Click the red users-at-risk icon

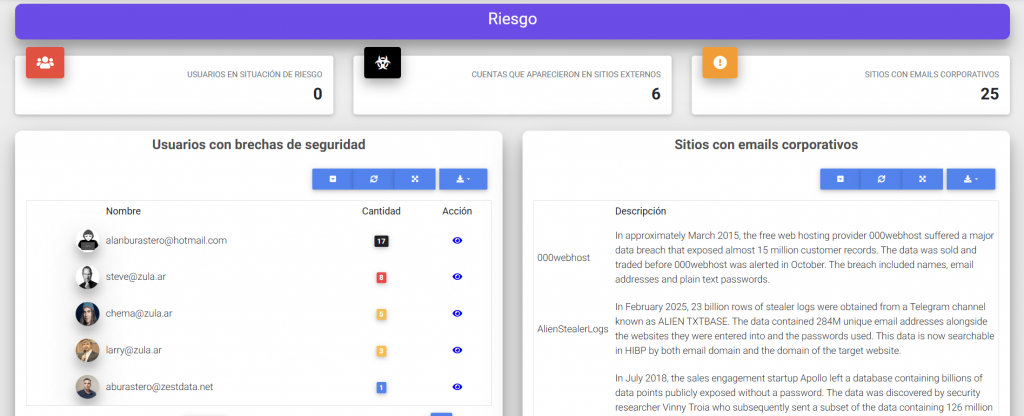click(x=45, y=62)
